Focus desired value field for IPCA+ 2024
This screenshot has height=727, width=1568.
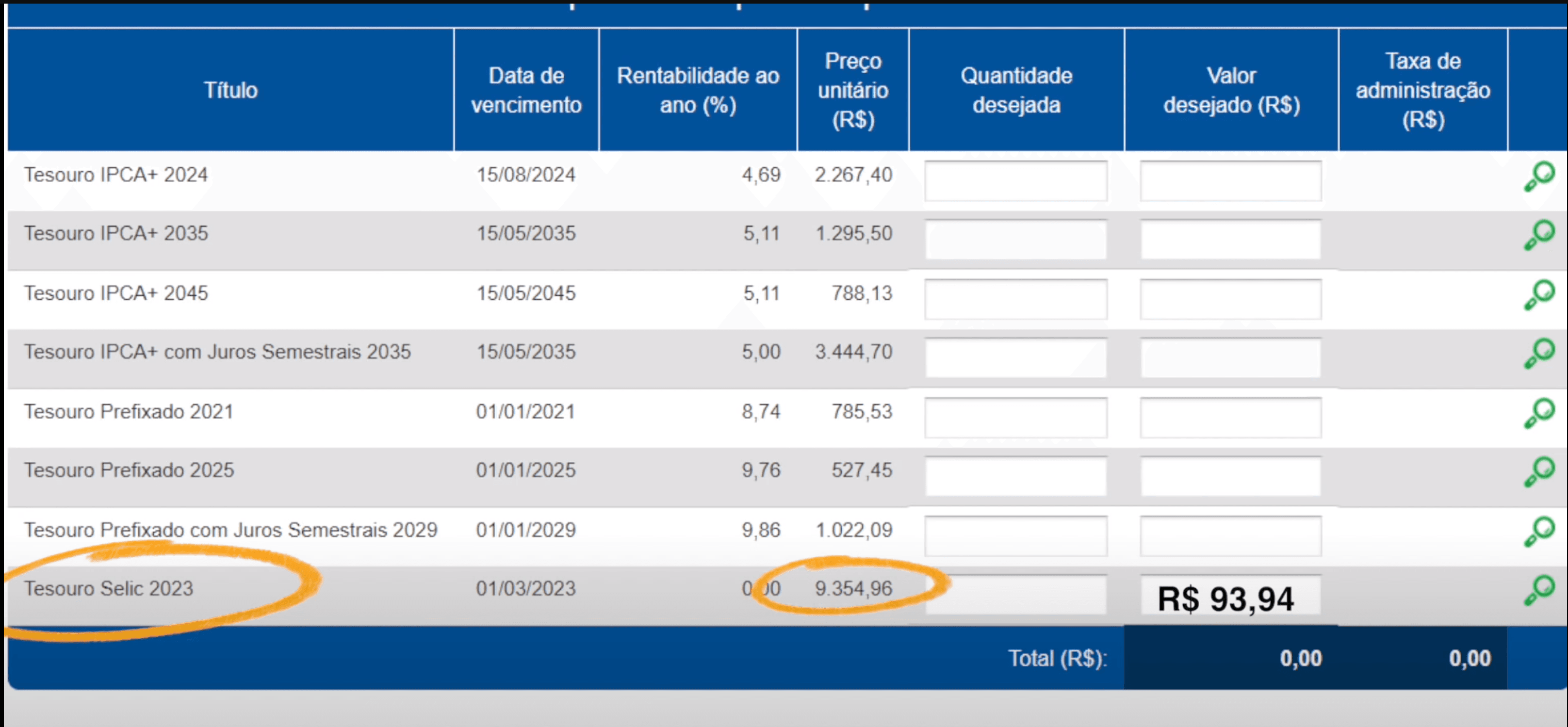point(1230,181)
